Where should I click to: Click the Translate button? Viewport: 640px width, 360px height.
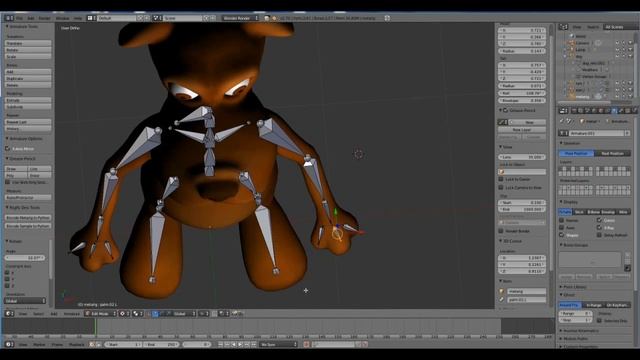[x=28, y=43]
